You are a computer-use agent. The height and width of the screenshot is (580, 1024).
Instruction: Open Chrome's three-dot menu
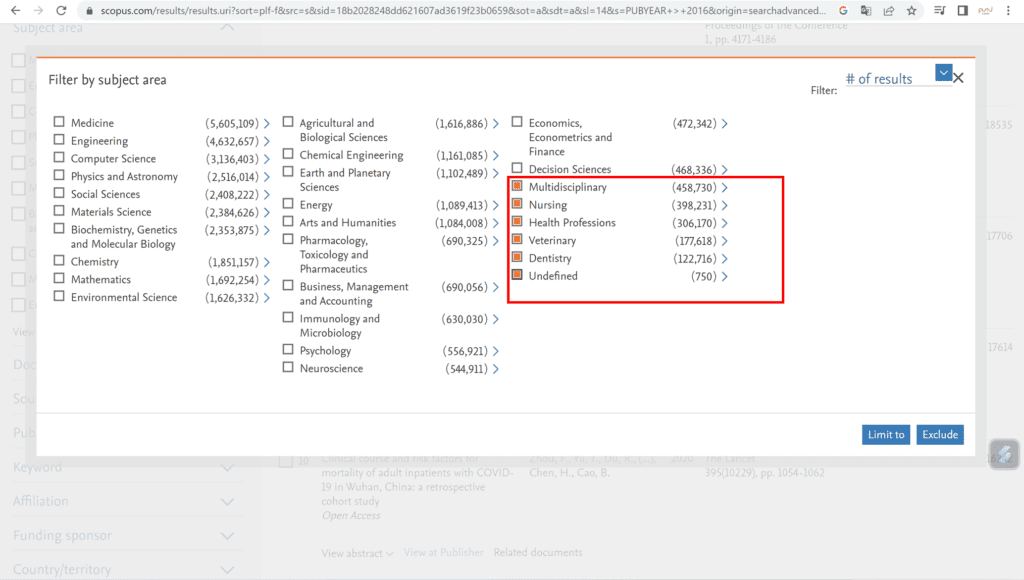pyautogui.click(x=1008, y=11)
